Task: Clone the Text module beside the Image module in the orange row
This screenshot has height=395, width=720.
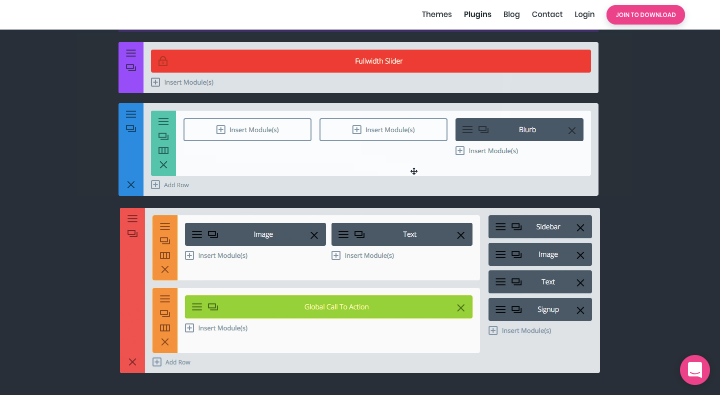Action: tap(360, 234)
